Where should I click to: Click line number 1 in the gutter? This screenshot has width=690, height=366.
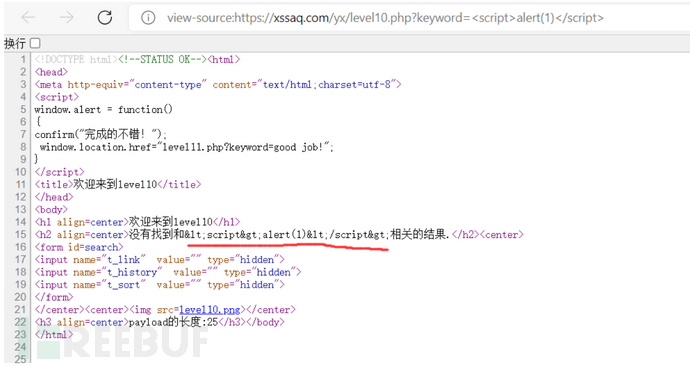[23, 59]
